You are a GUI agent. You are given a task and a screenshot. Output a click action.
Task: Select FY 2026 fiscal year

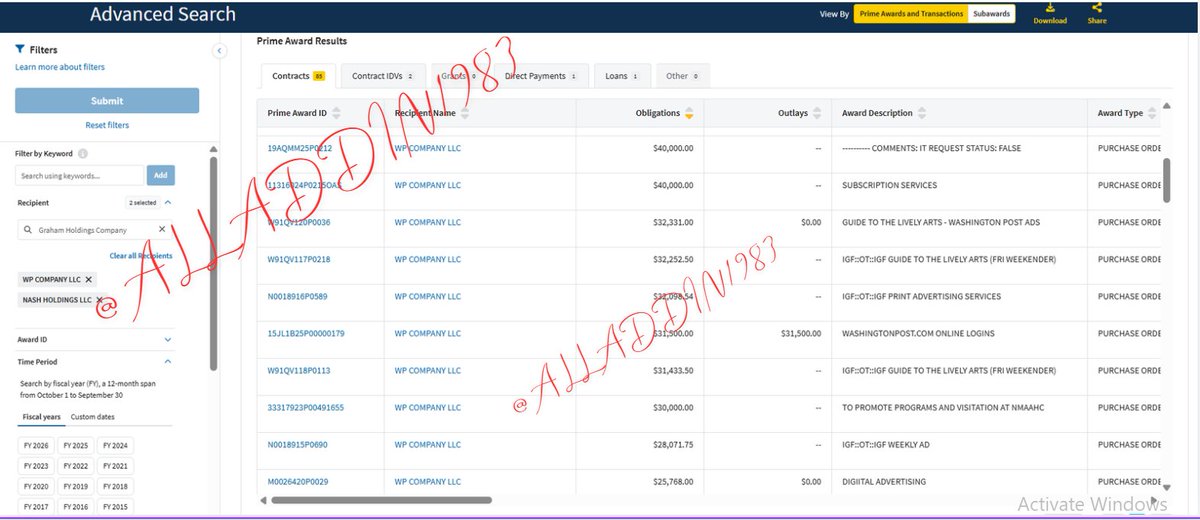click(35, 446)
